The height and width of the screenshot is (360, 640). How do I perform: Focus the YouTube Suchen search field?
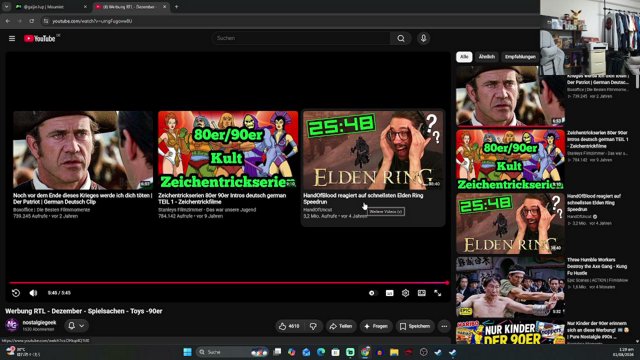tap(301, 38)
